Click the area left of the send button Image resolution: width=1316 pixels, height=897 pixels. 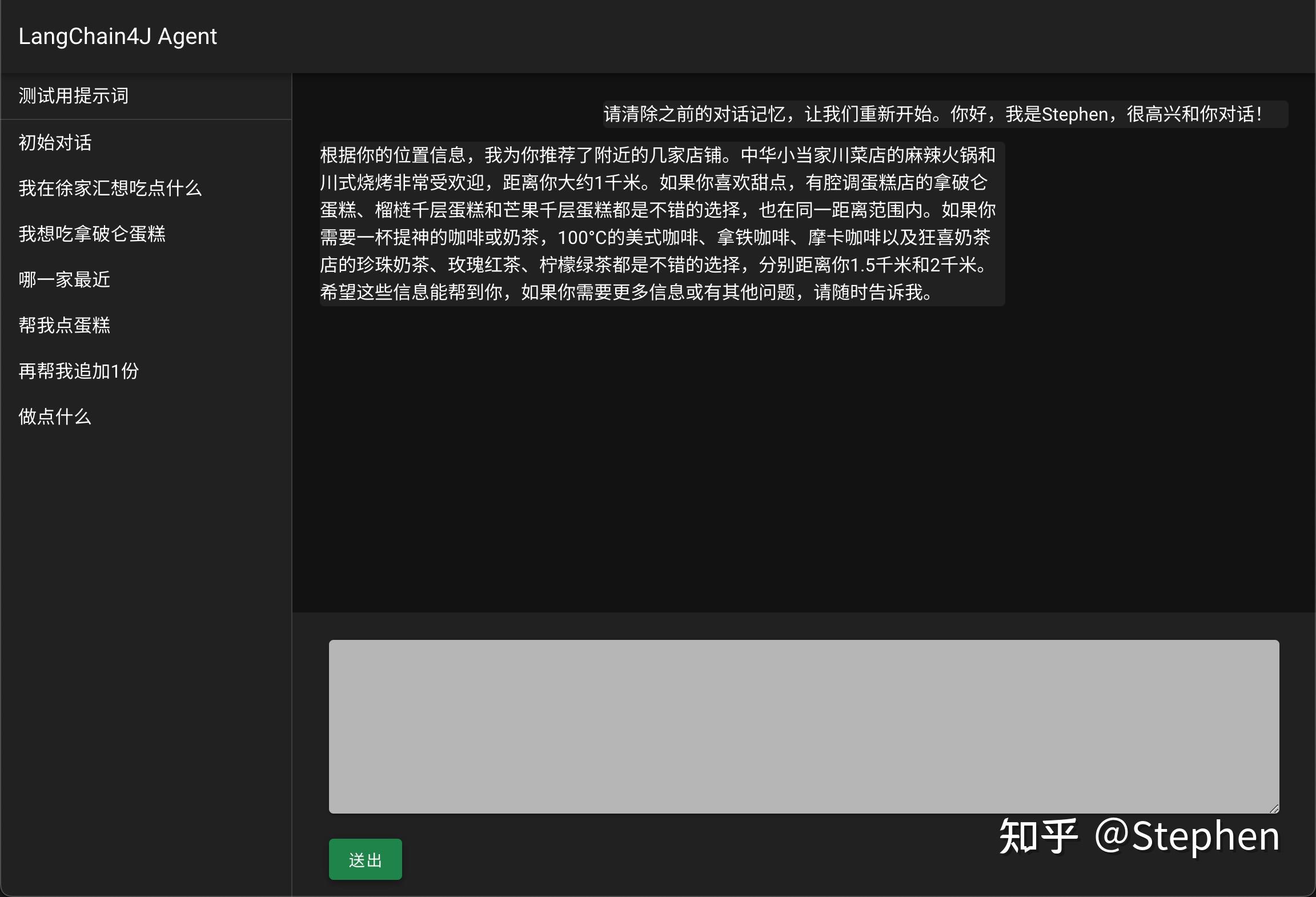pyautogui.click(x=311, y=859)
